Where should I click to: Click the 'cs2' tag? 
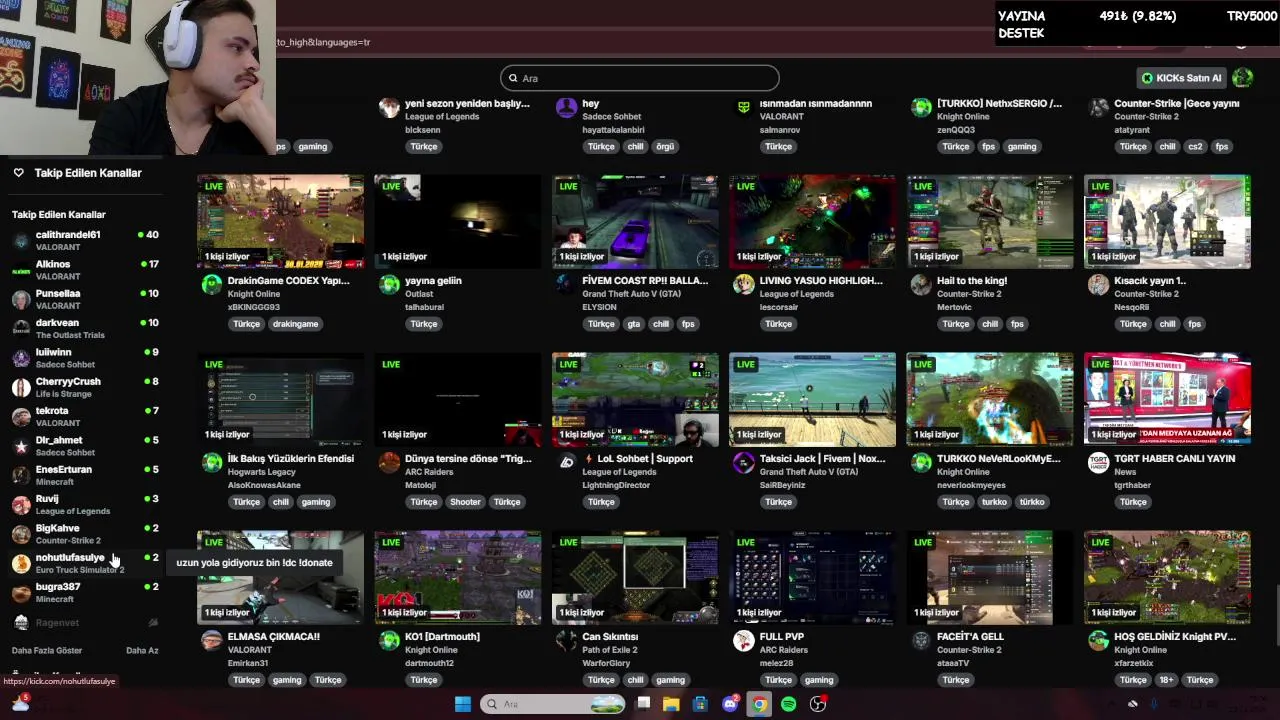1195,147
